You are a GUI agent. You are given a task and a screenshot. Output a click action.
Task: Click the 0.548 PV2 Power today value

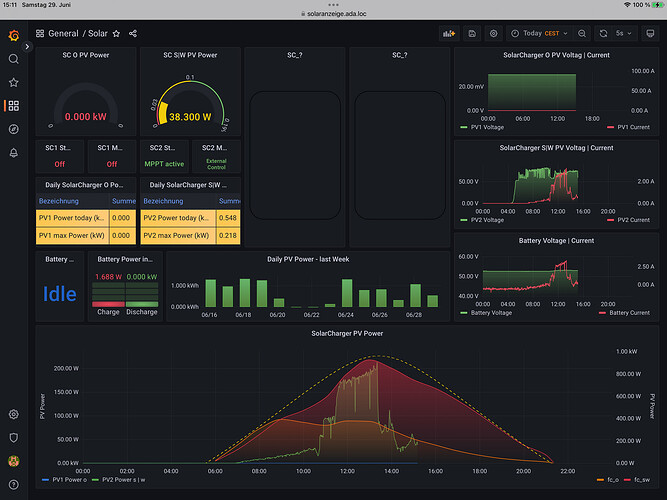[228, 218]
